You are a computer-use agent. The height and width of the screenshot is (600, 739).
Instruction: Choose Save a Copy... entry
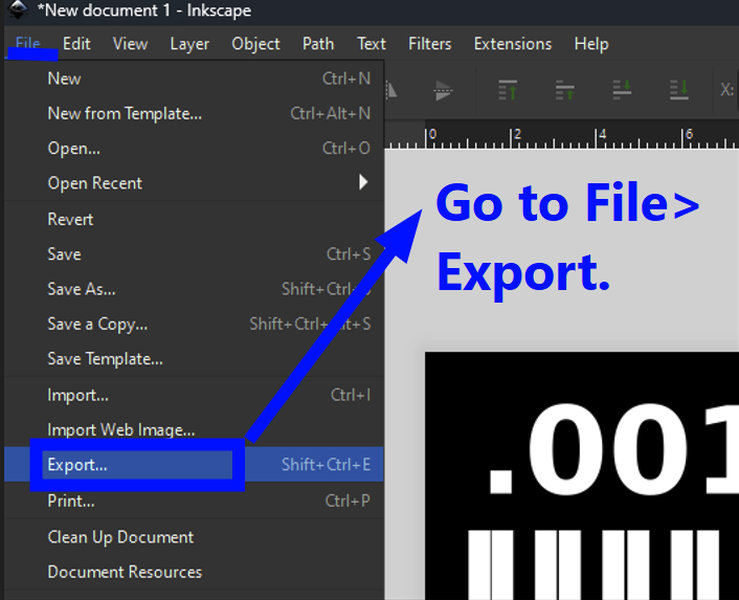tap(194, 324)
